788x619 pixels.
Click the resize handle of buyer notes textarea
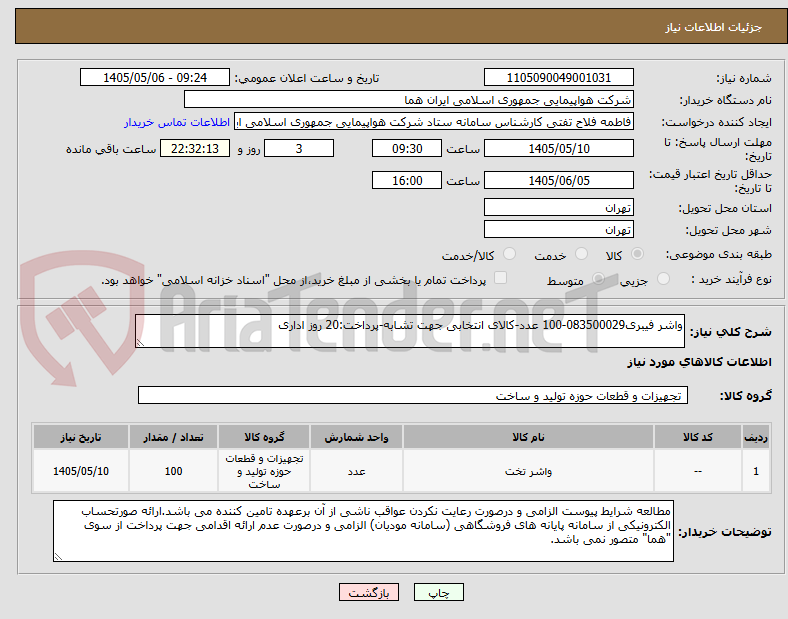pyautogui.click(x=58, y=557)
